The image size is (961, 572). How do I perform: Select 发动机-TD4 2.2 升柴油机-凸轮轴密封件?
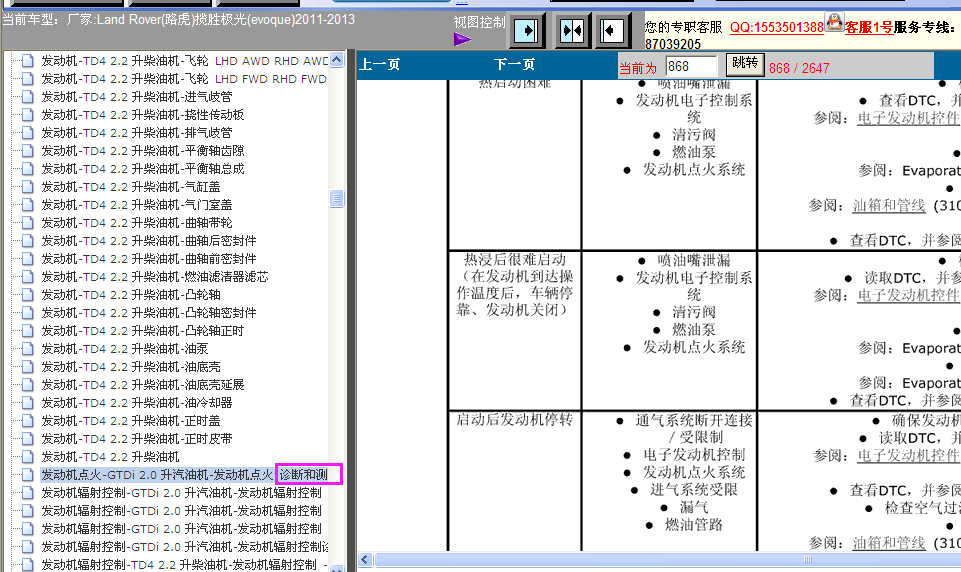click(x=149, y=313)
